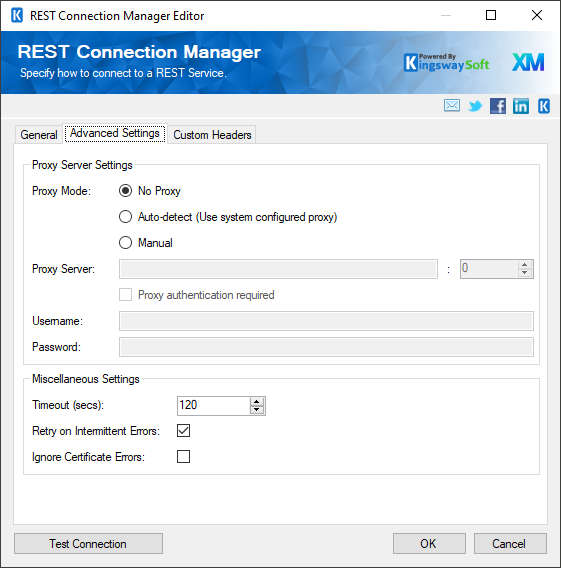The image size is (561, 568).
Task: Click the XM logo in the banner
Action: 528,62
